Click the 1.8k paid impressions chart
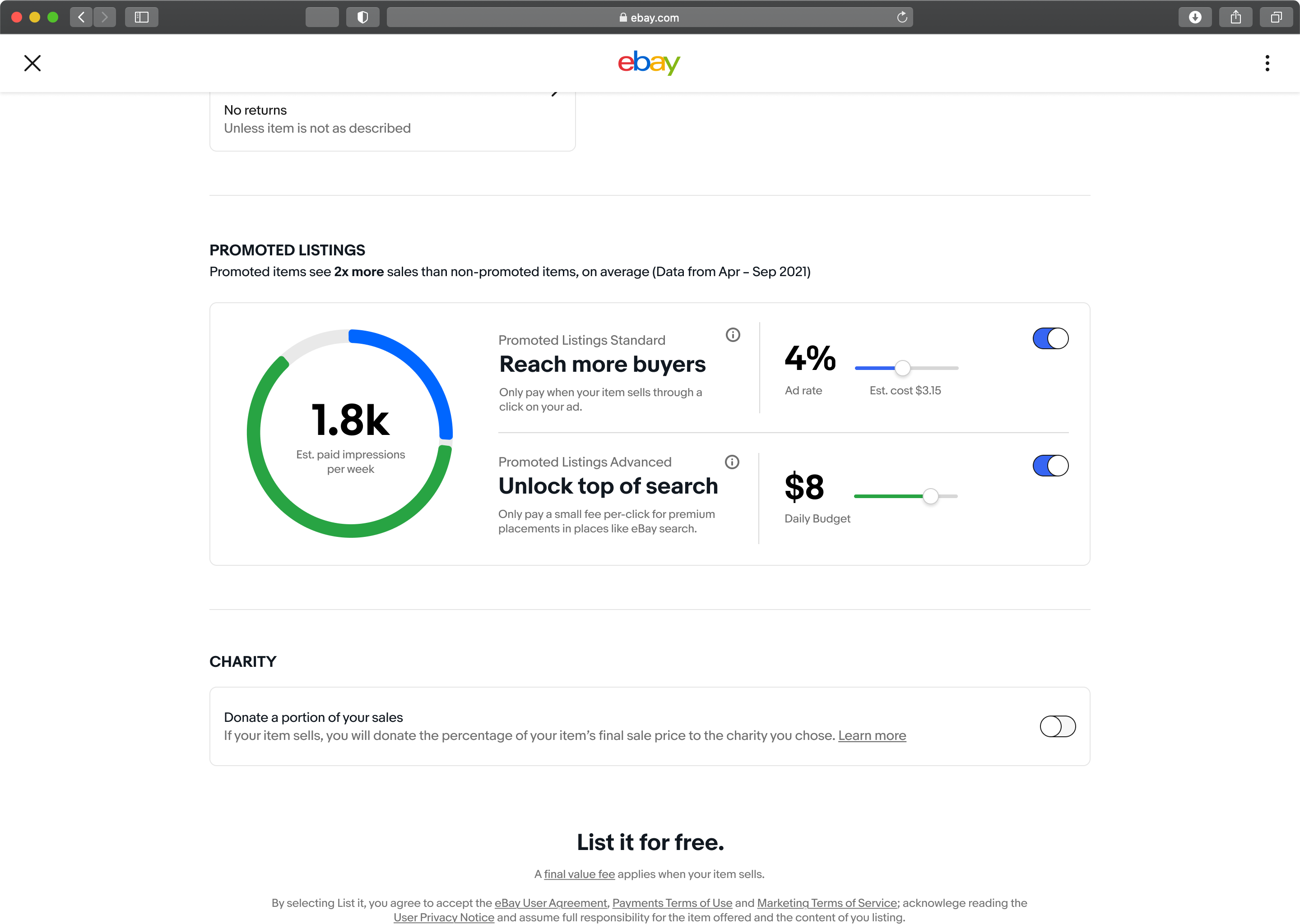Viewport: 1300px width, 924px height. pyautogui.click(x=350, y=434)
